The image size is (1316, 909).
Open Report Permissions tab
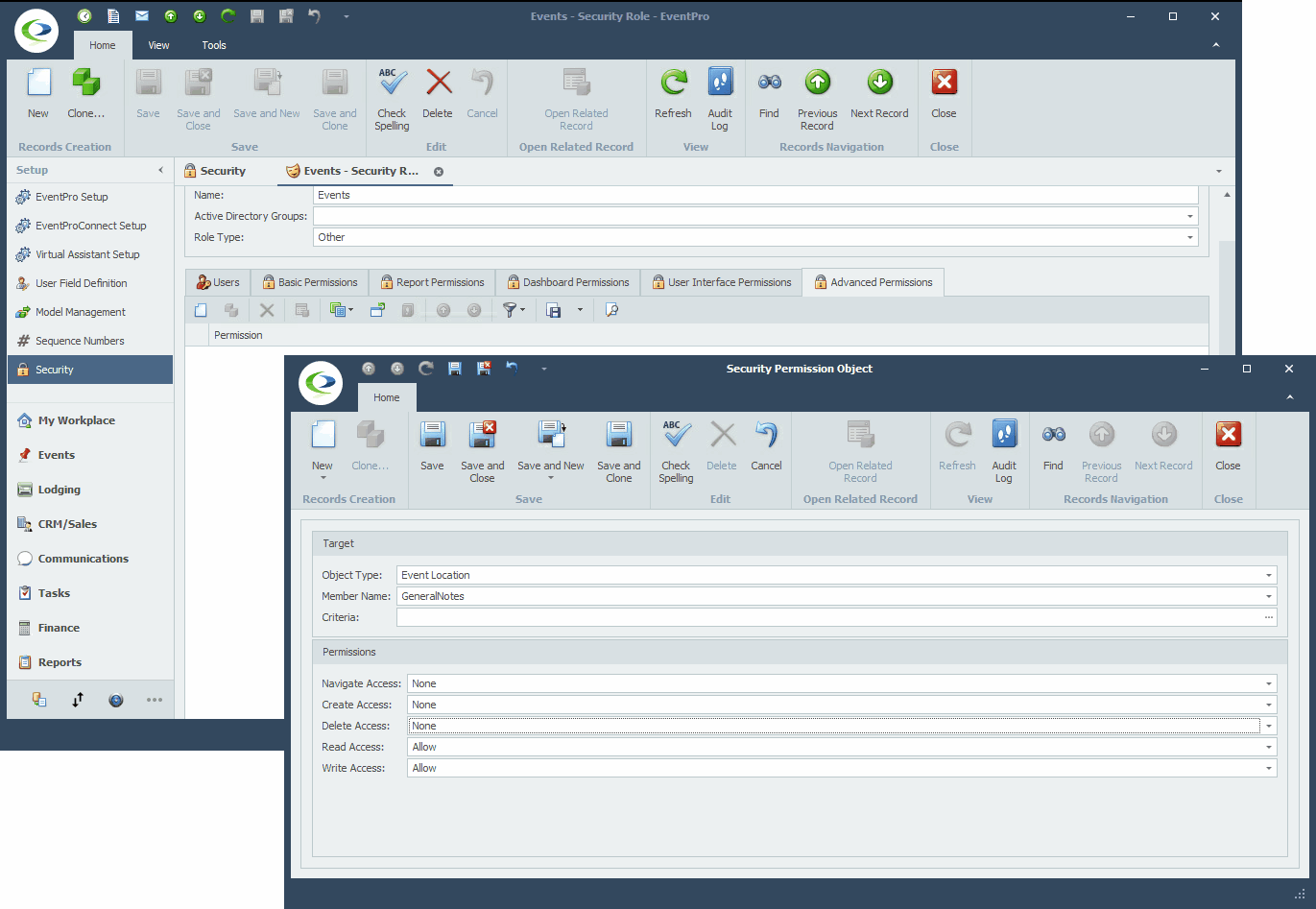[x=432, y=282]
